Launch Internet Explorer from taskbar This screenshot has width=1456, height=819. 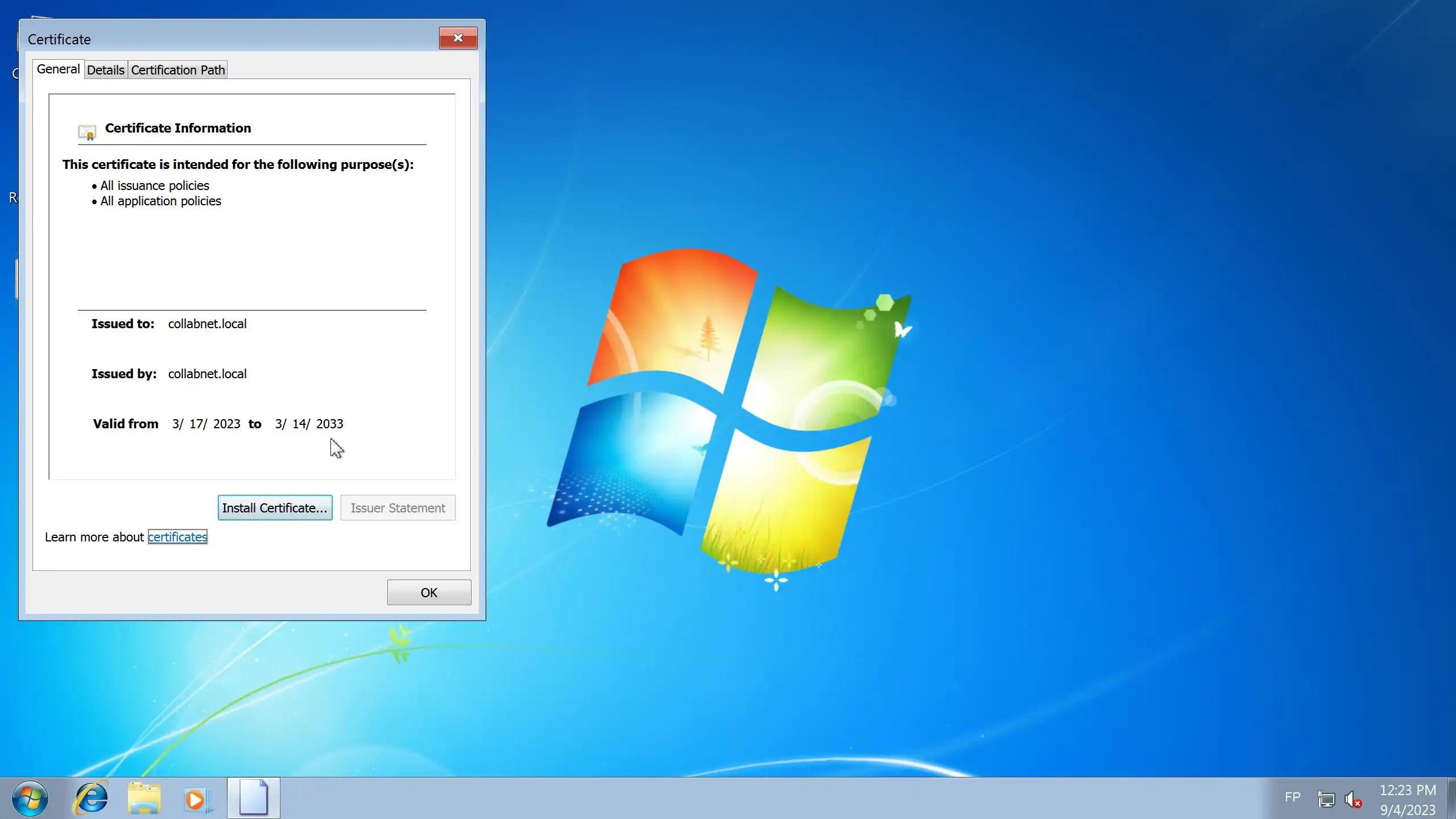(91, 799)
